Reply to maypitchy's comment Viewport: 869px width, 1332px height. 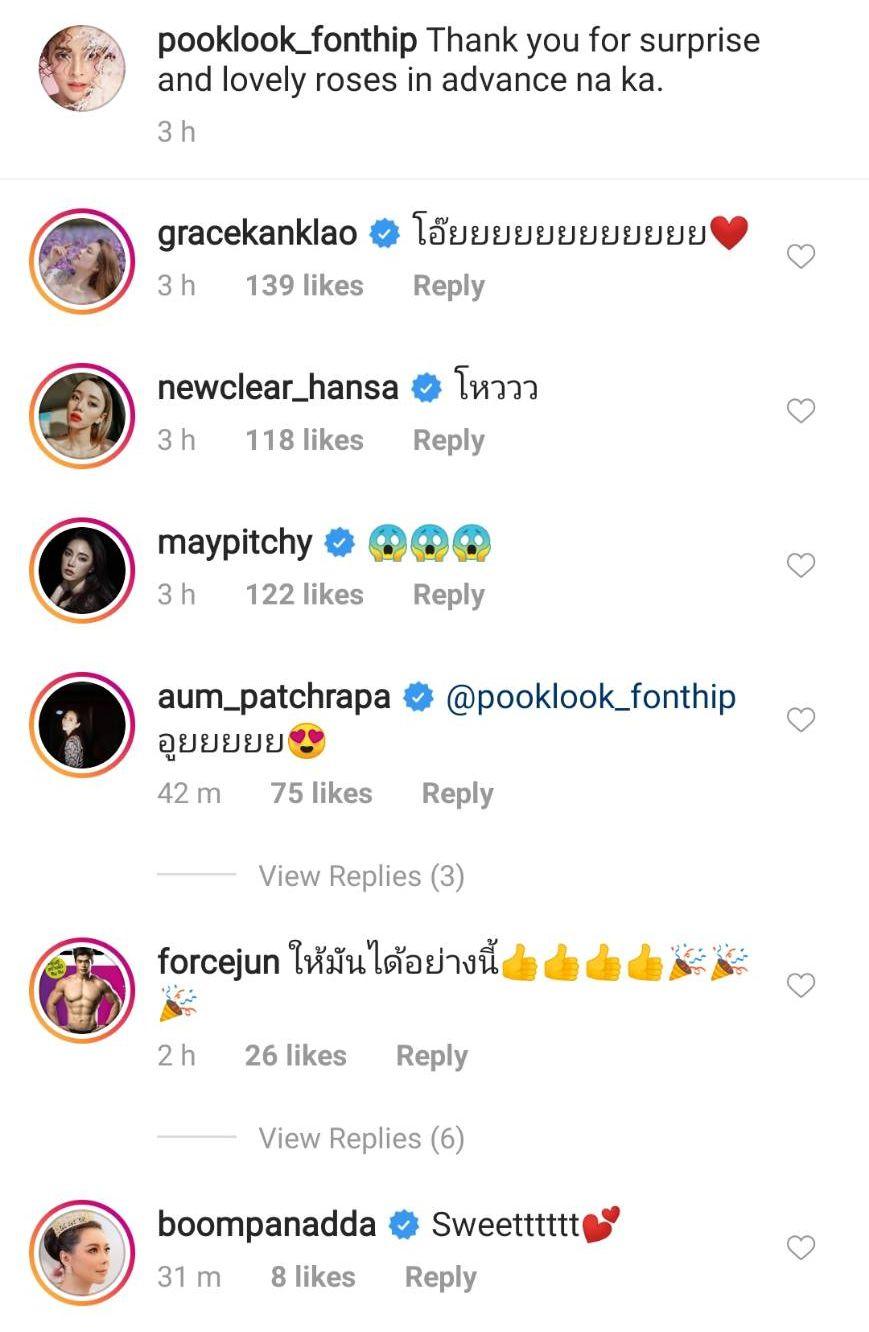[448, 595]
